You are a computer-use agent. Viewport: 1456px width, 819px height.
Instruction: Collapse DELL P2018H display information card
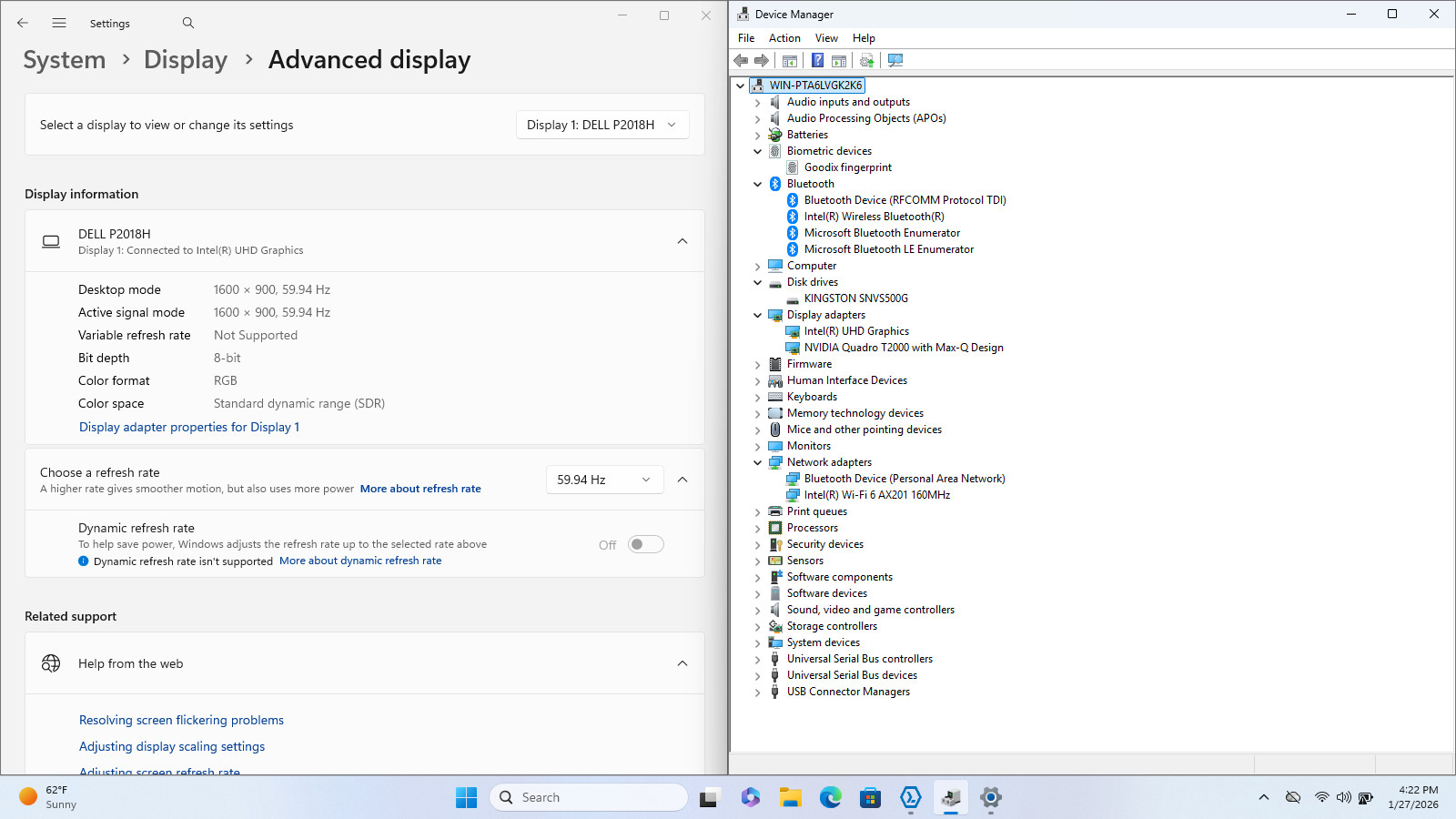(682, 241)
